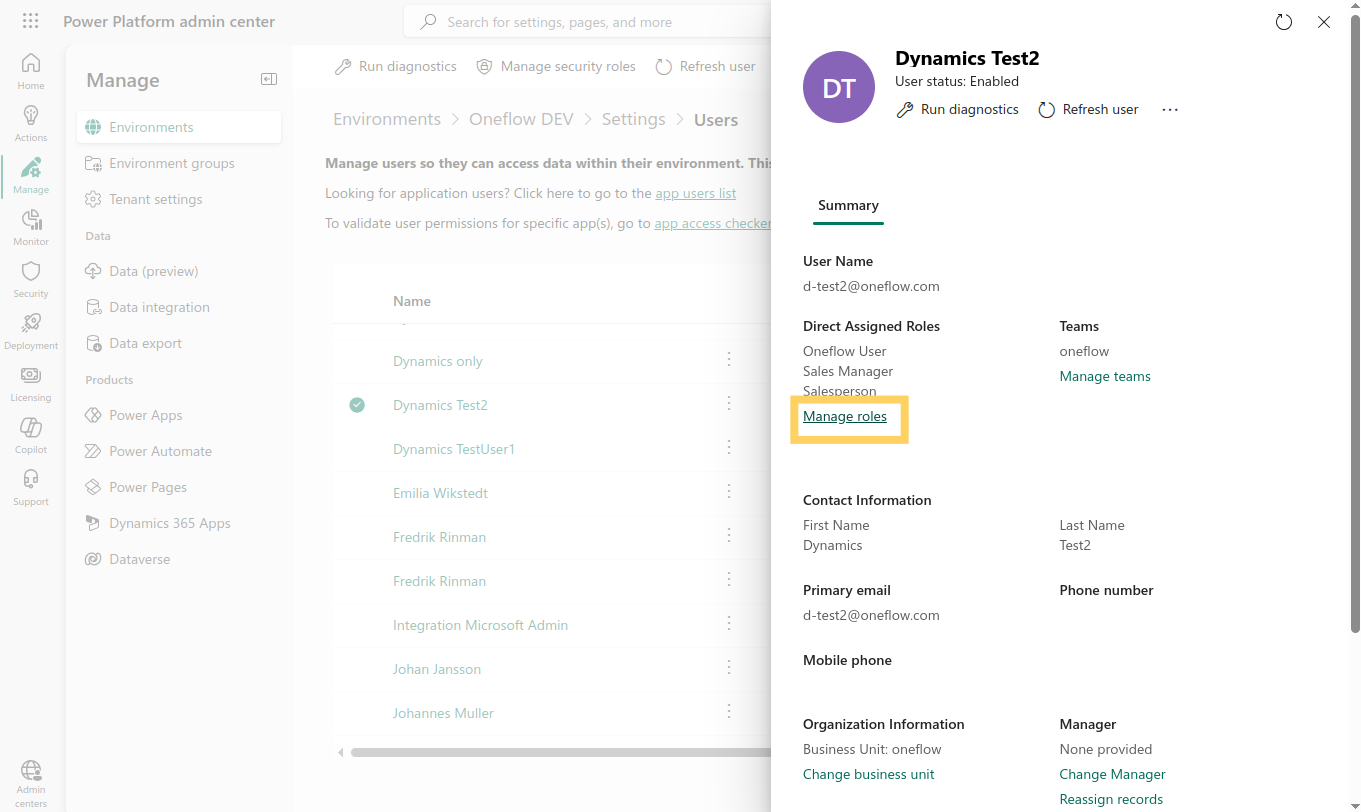Open the app access checker link
Image resolution: width=1361 pixels, height=812 pixels.
coord(712,223)
